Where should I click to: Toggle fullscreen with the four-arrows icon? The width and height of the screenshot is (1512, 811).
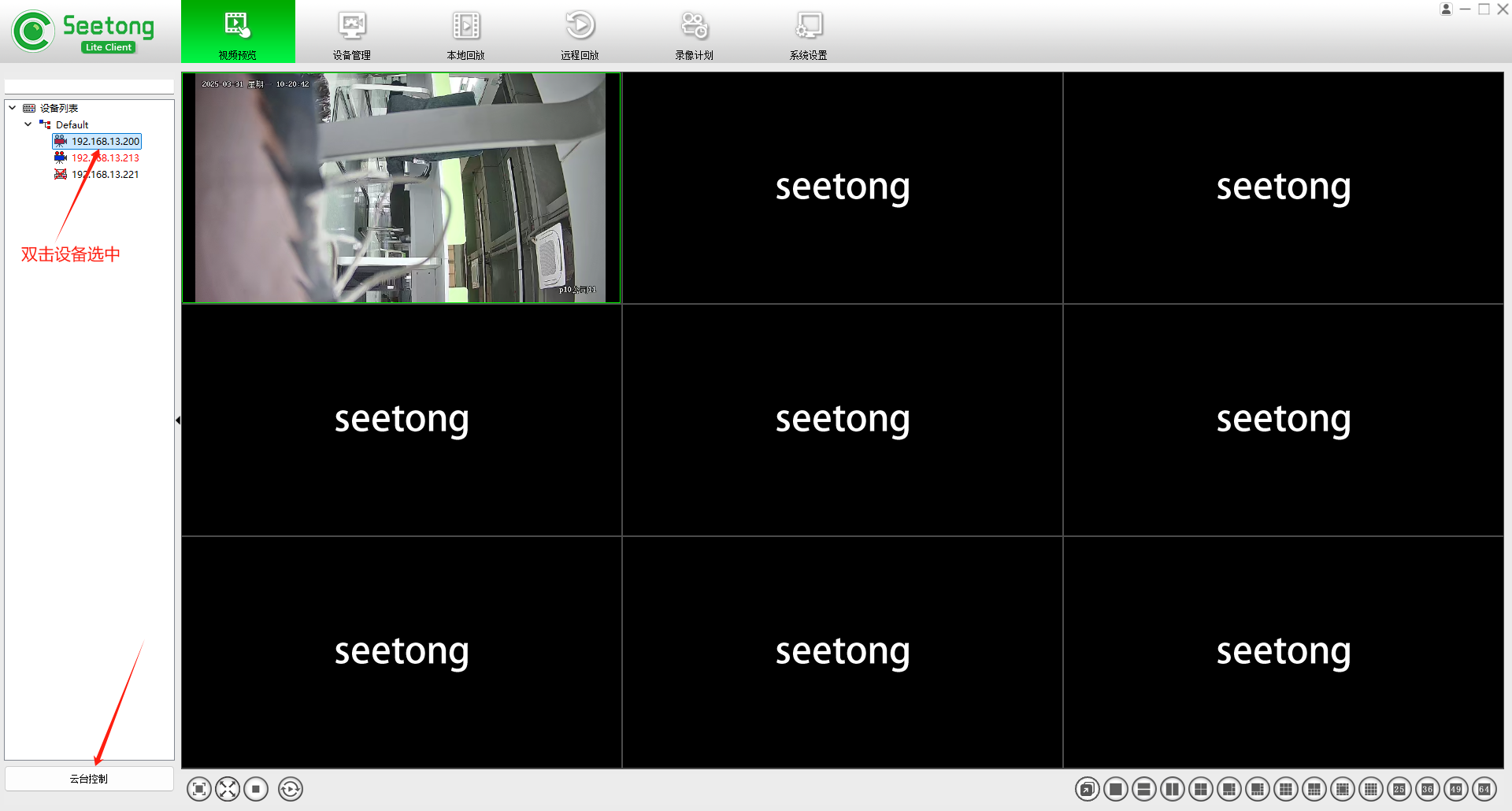pos(228,789)
